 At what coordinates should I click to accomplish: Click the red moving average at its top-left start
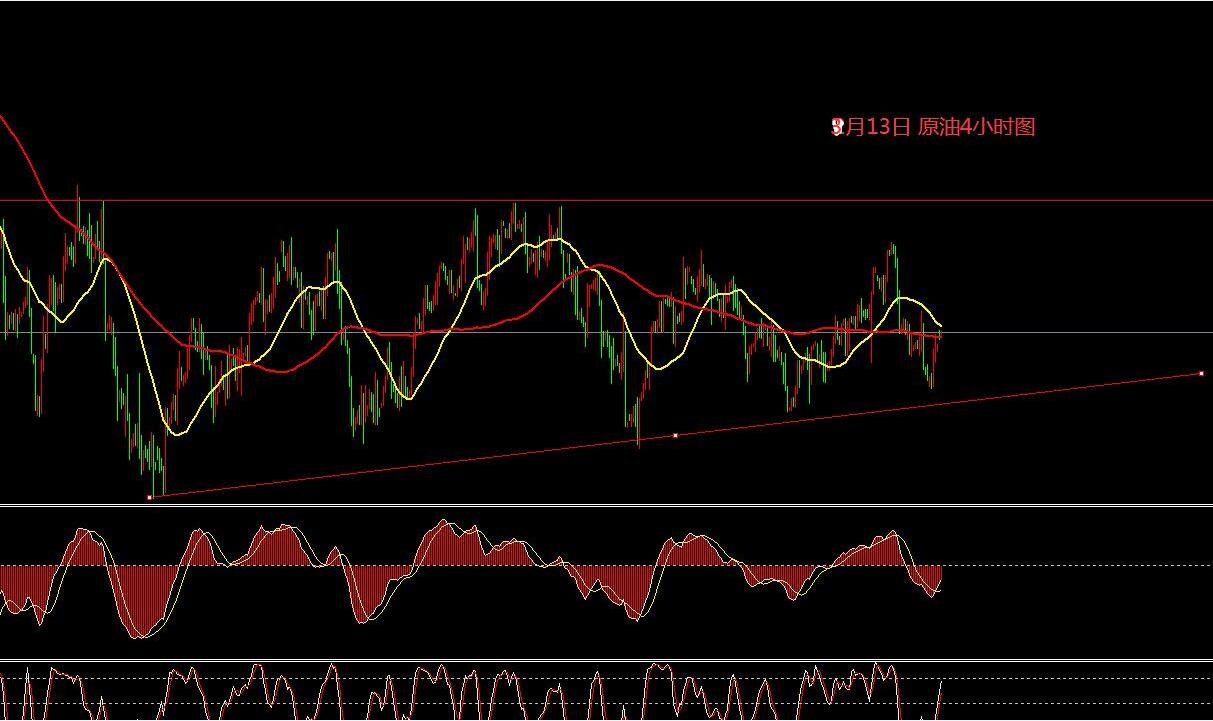(x=4, y=119)
